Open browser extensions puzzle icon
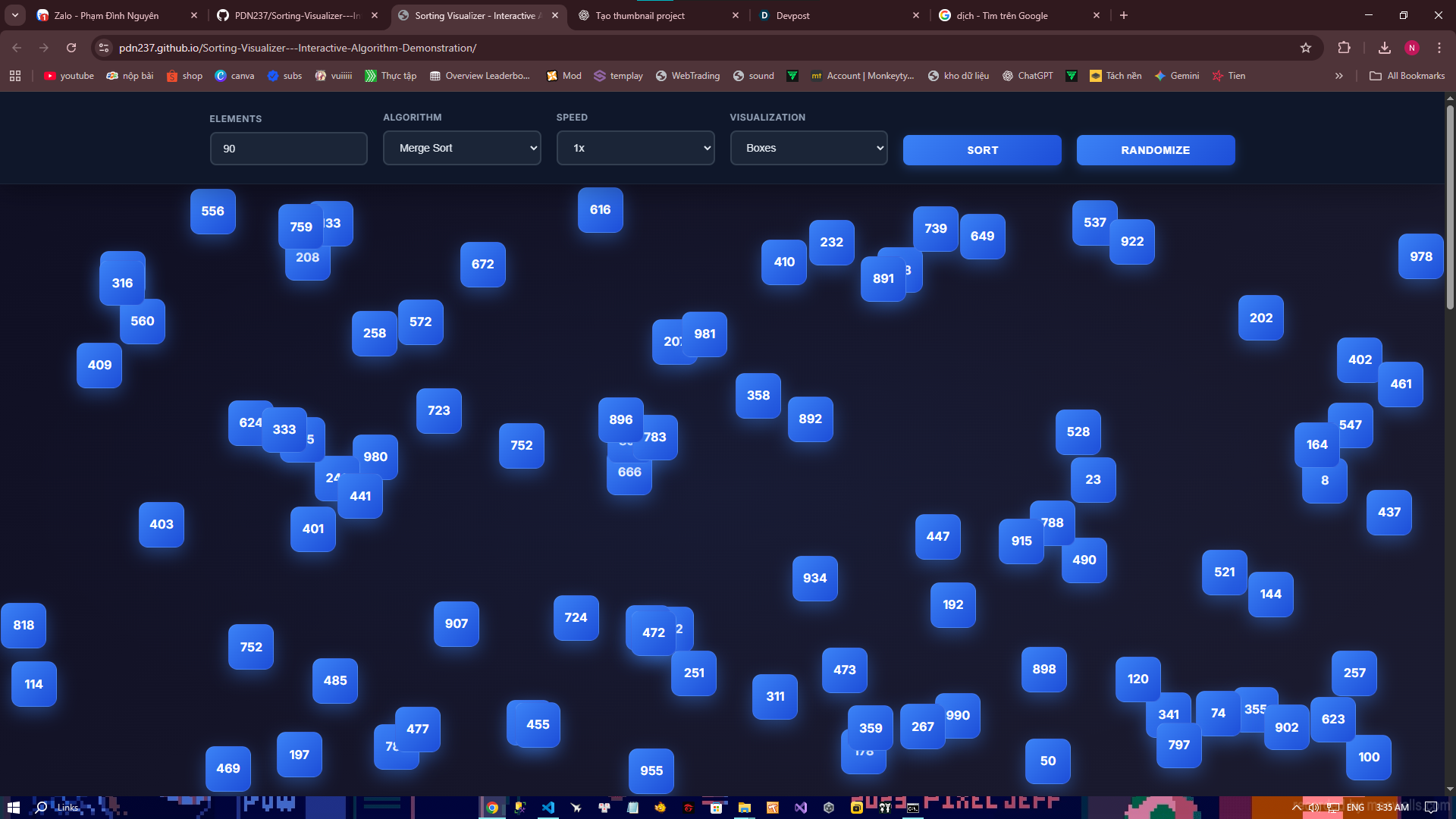 [1344, 48]
